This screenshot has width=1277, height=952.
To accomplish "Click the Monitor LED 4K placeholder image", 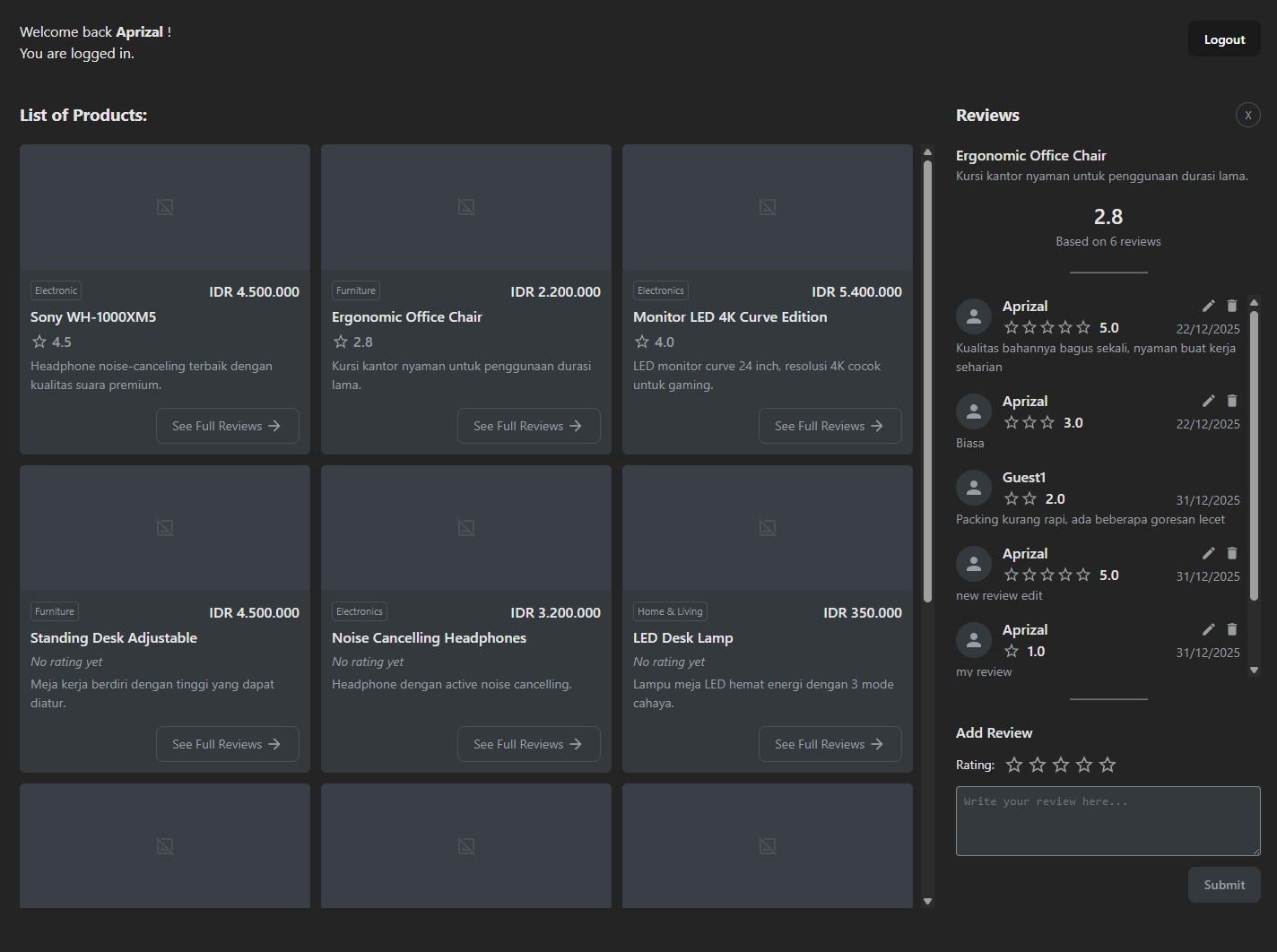I will click(x=768, y=207).
